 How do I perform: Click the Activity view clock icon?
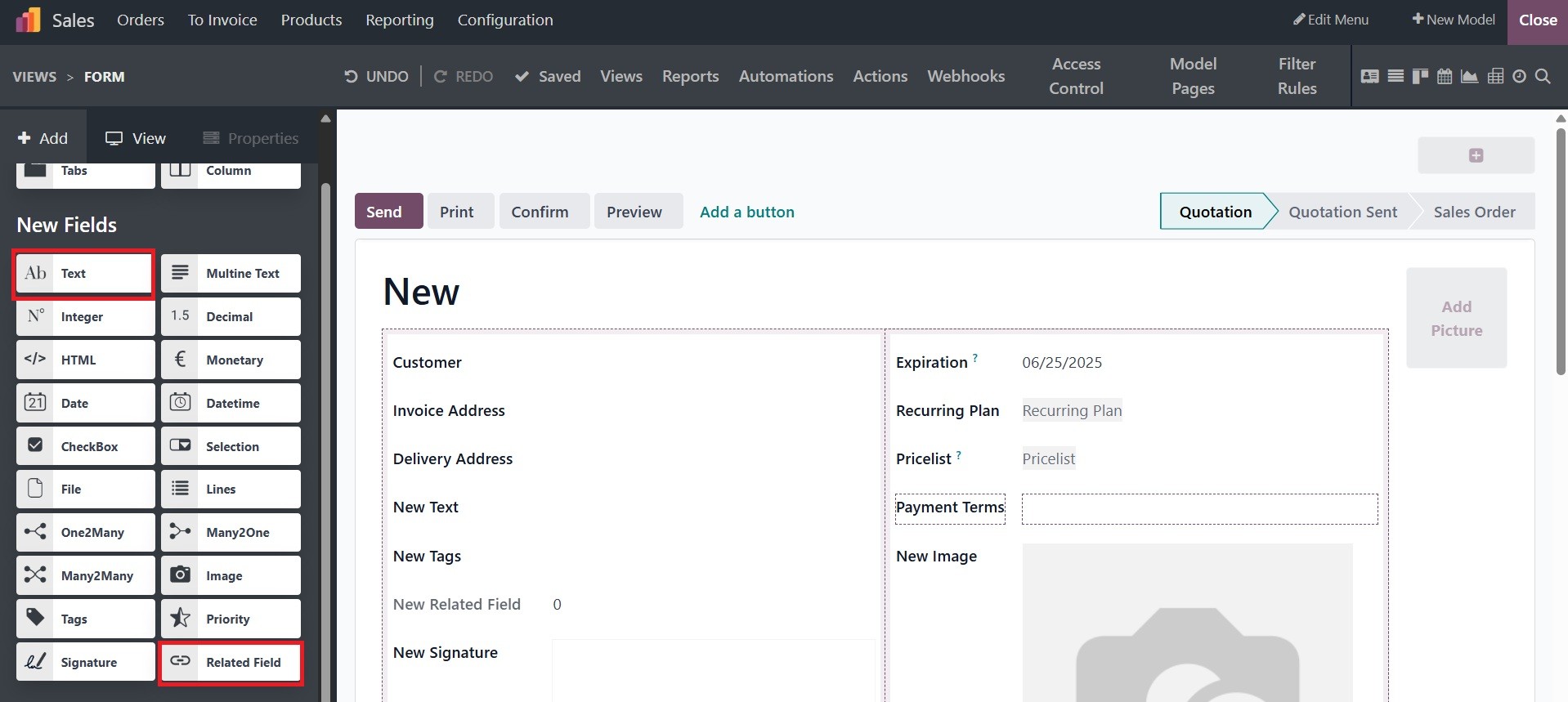click(1519, 76)
